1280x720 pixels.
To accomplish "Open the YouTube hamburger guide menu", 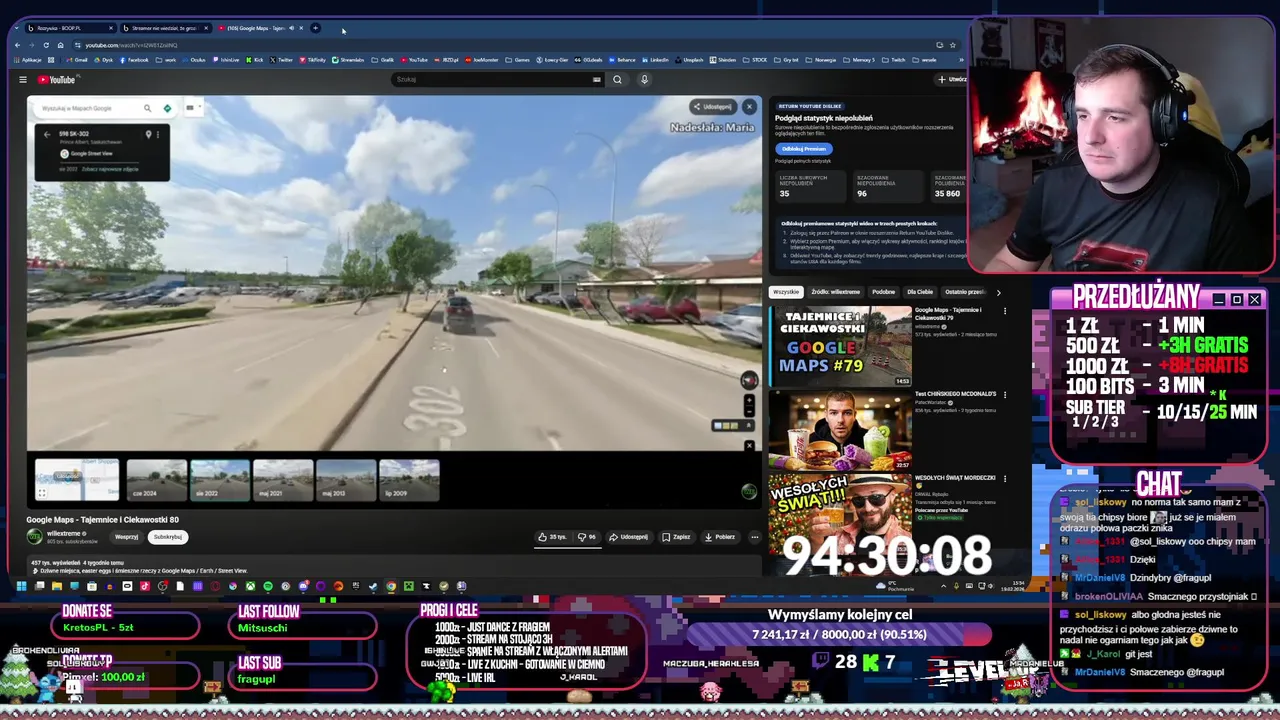I will (x=22, y=80).
